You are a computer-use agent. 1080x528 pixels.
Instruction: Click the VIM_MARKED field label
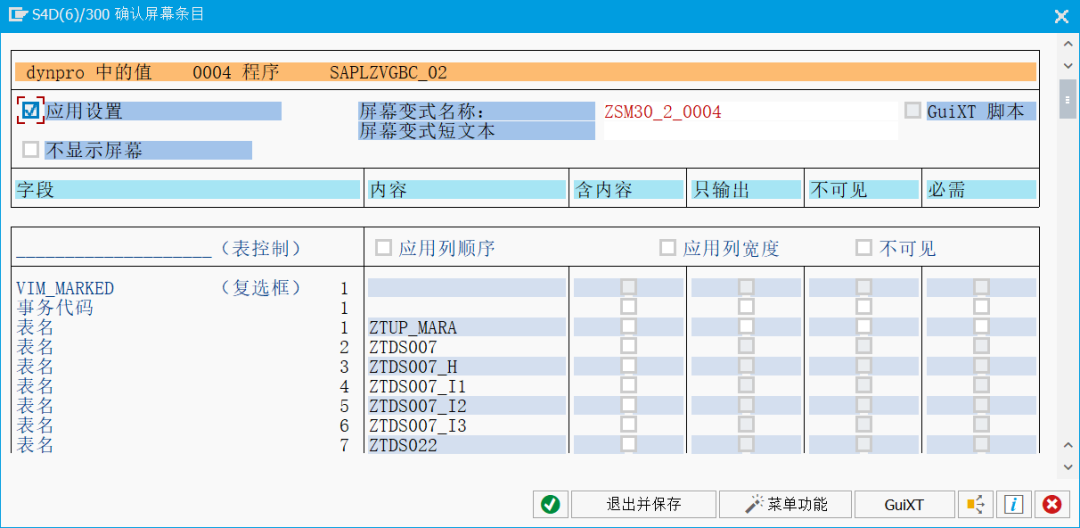(65, 288)
